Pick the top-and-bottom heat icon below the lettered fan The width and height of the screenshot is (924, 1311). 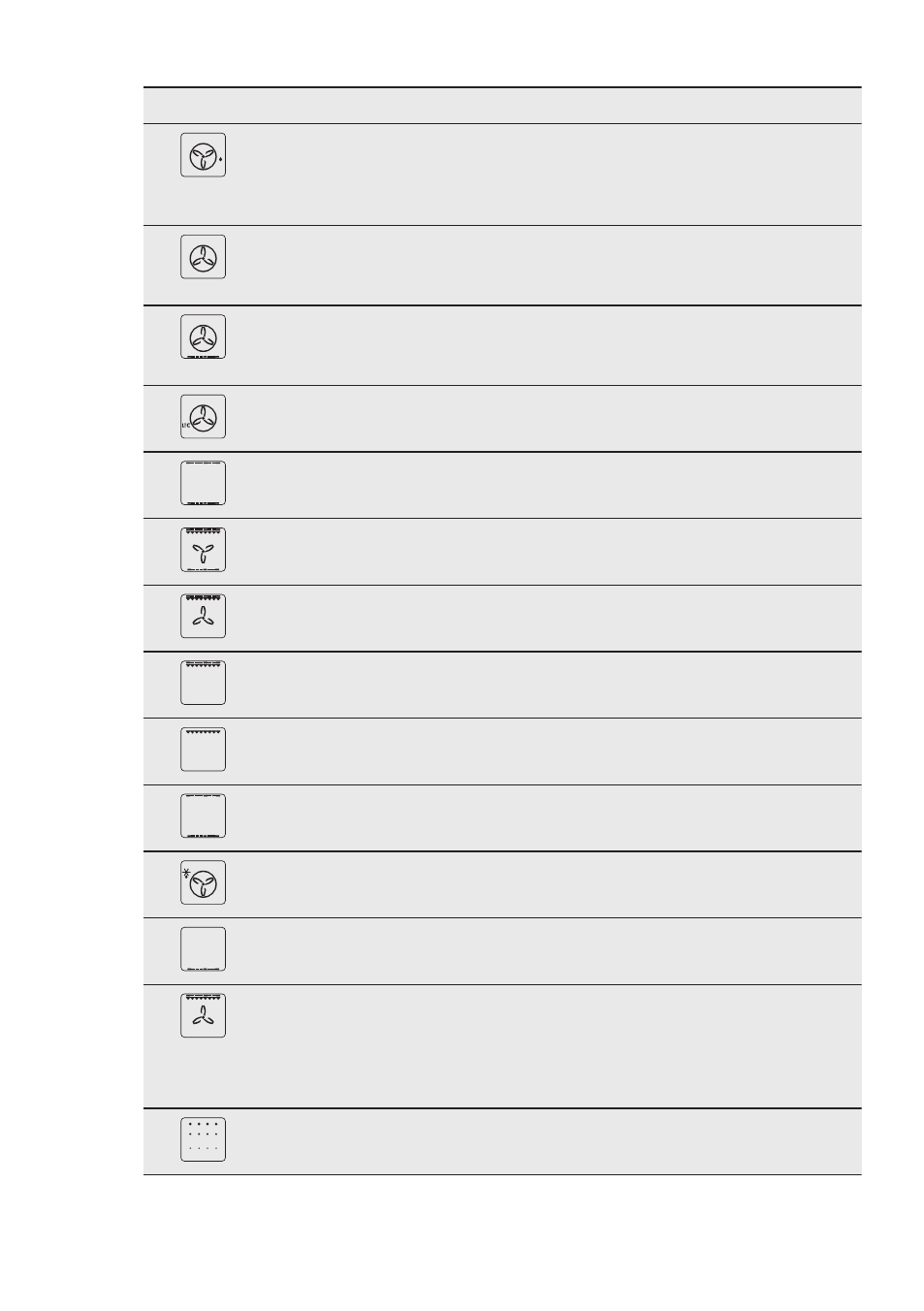point(203,483)
